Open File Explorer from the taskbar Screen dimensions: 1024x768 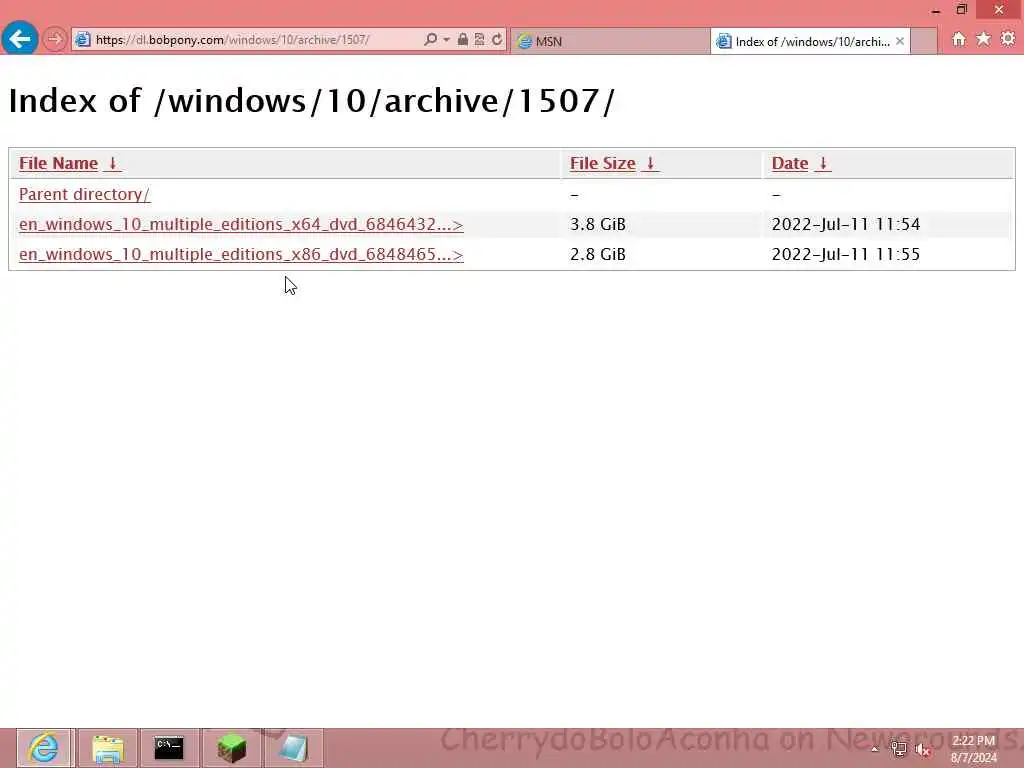coord(108,748)
